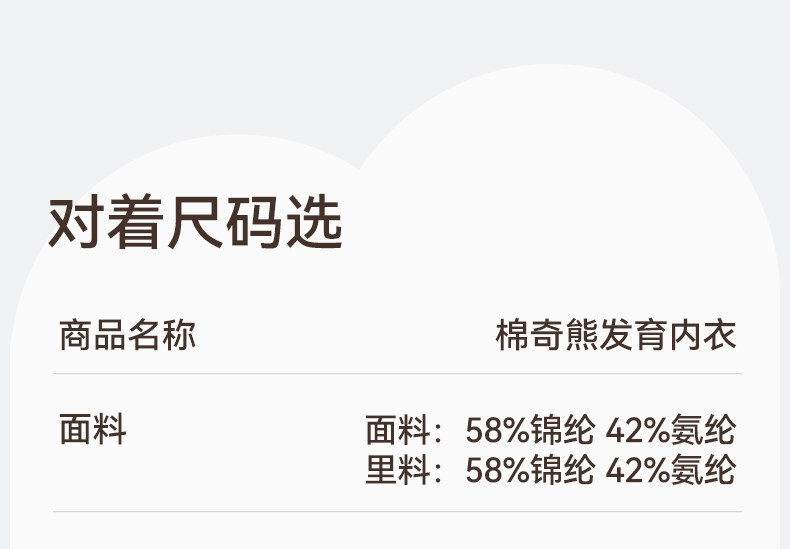Click "名称" in the 商品名称 label
The width and height of the screenshot is (790, 549).
coord(161,336)
